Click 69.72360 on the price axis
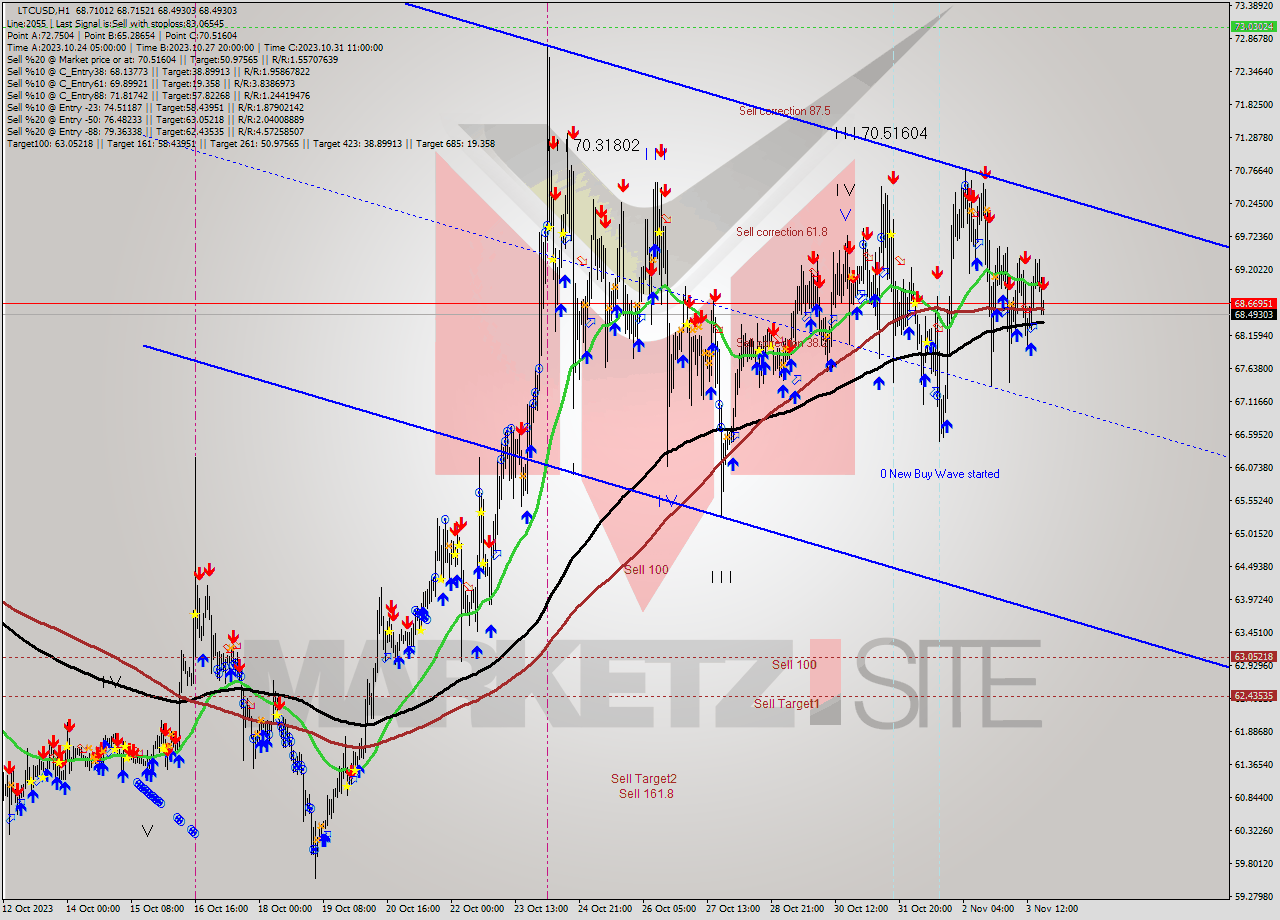 point(1253,237)
